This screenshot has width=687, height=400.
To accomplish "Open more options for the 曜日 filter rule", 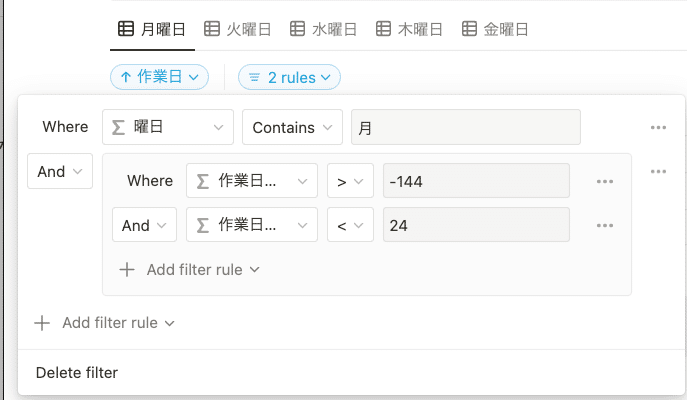I will (x=657, y=128).
